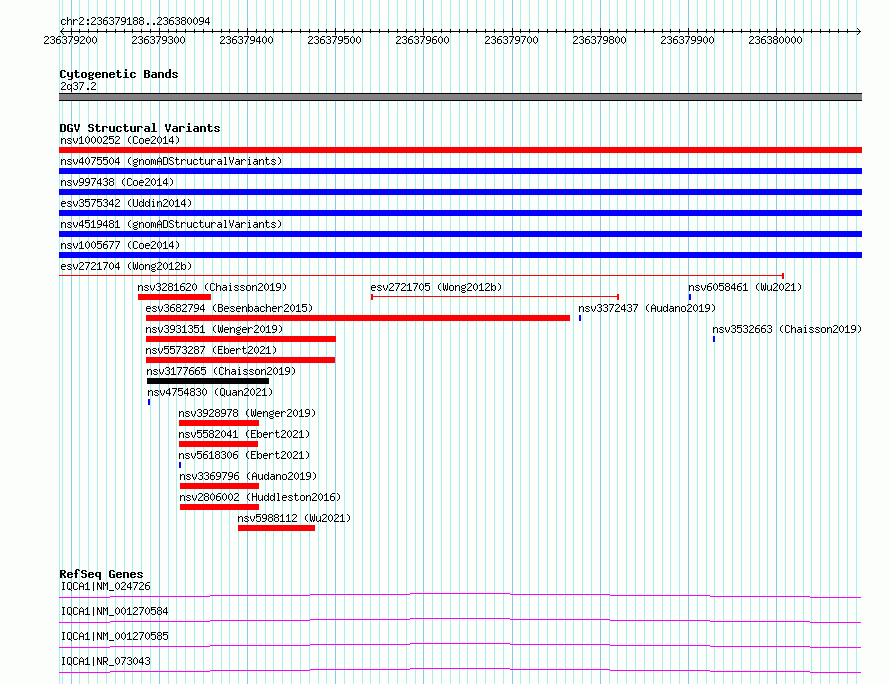Click the nsv997438 (Coe2014) label
Screen dimensions: 890x684
point(117,182)
